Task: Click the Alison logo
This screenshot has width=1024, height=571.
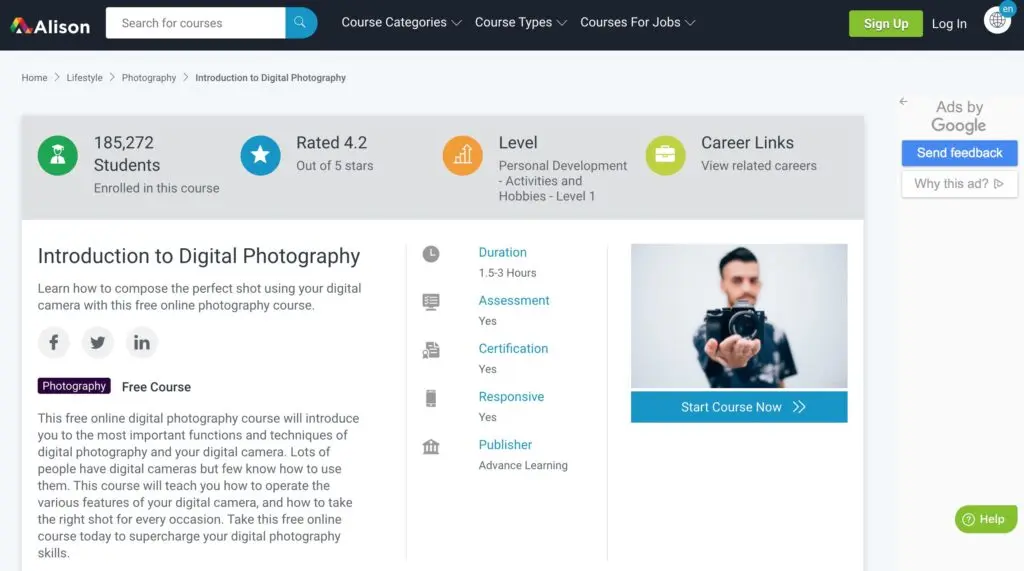Action: [50, 25]
